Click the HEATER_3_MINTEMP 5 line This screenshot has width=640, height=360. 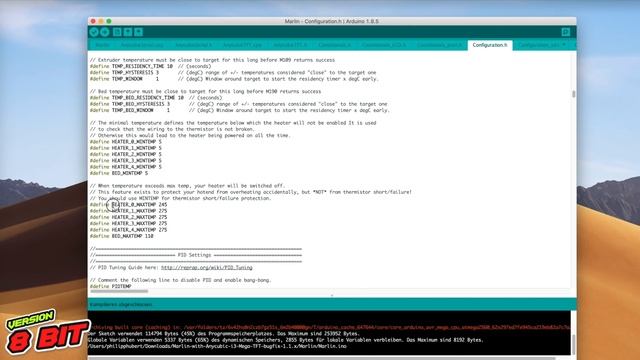pos(126,161)
